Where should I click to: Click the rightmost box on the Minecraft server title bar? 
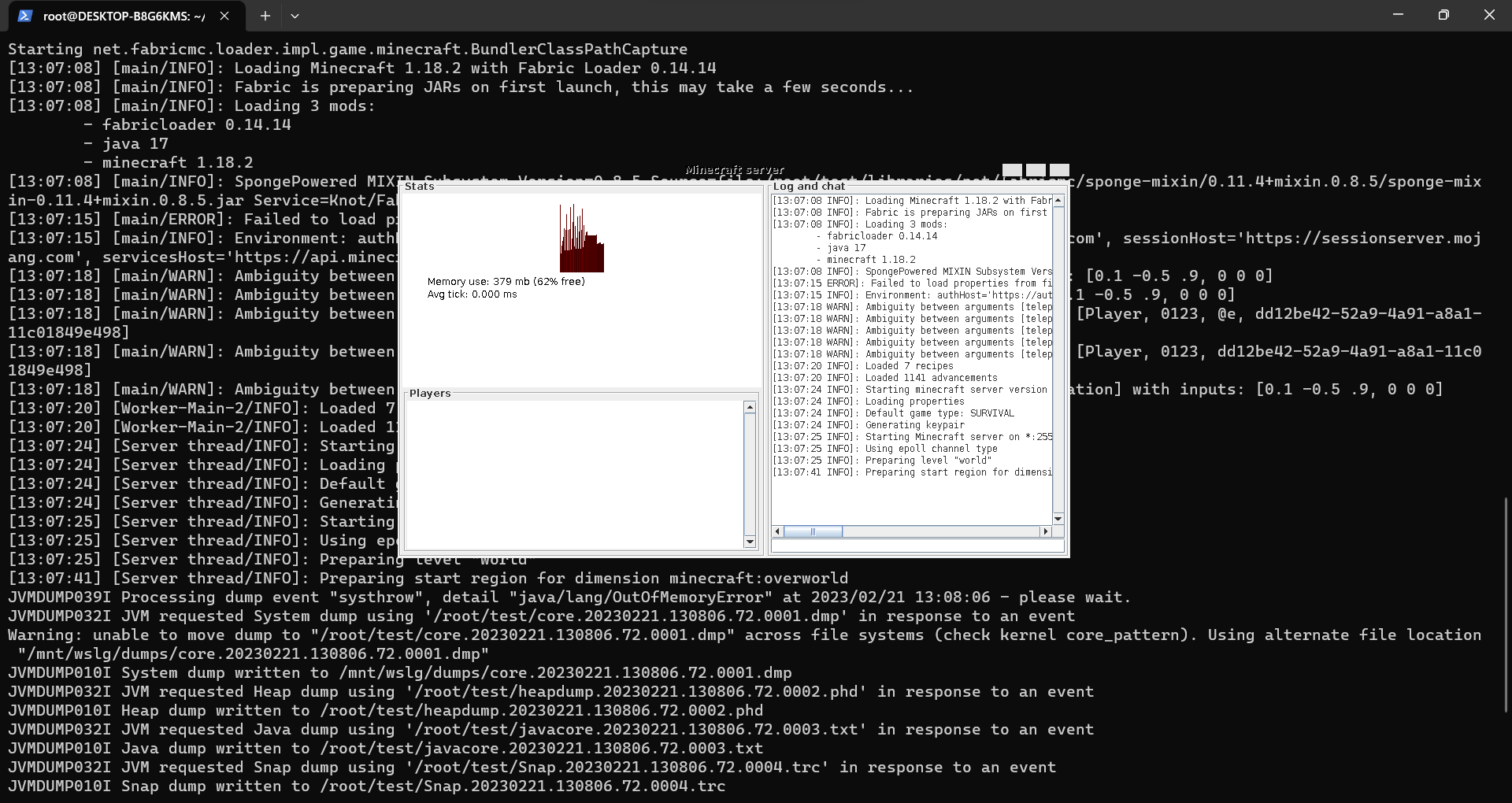(x=1060, y=170)
